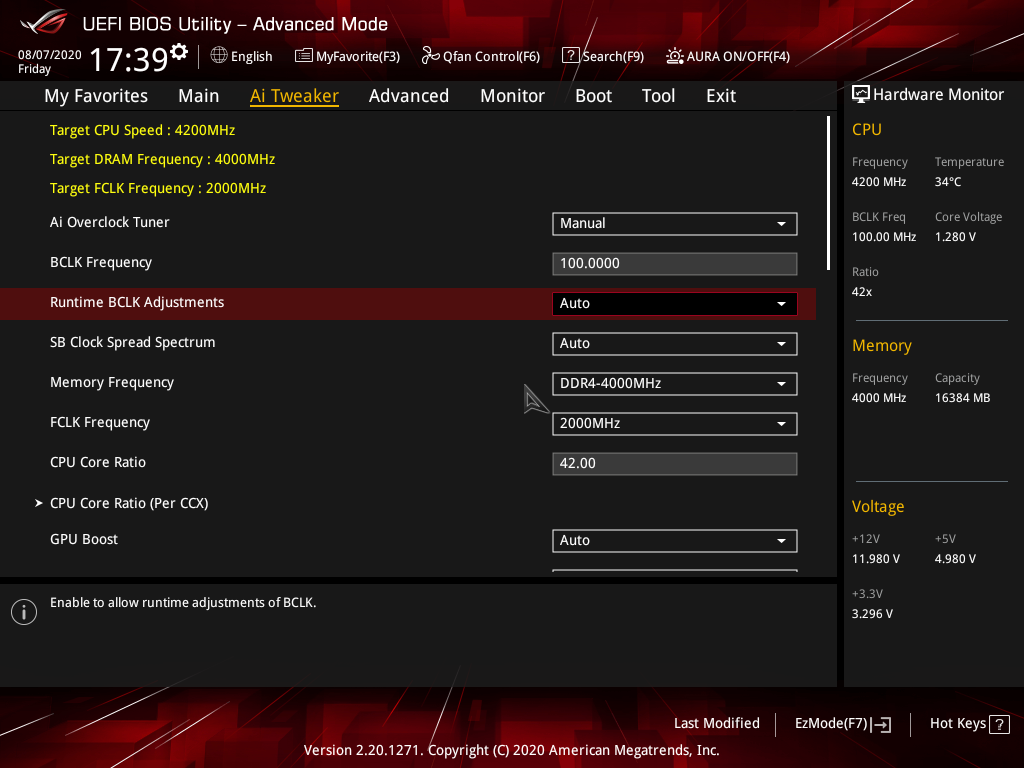Open the My Favorites tab
The image size is (1024, 768).
pyautogui.click(x=96, y=96)
